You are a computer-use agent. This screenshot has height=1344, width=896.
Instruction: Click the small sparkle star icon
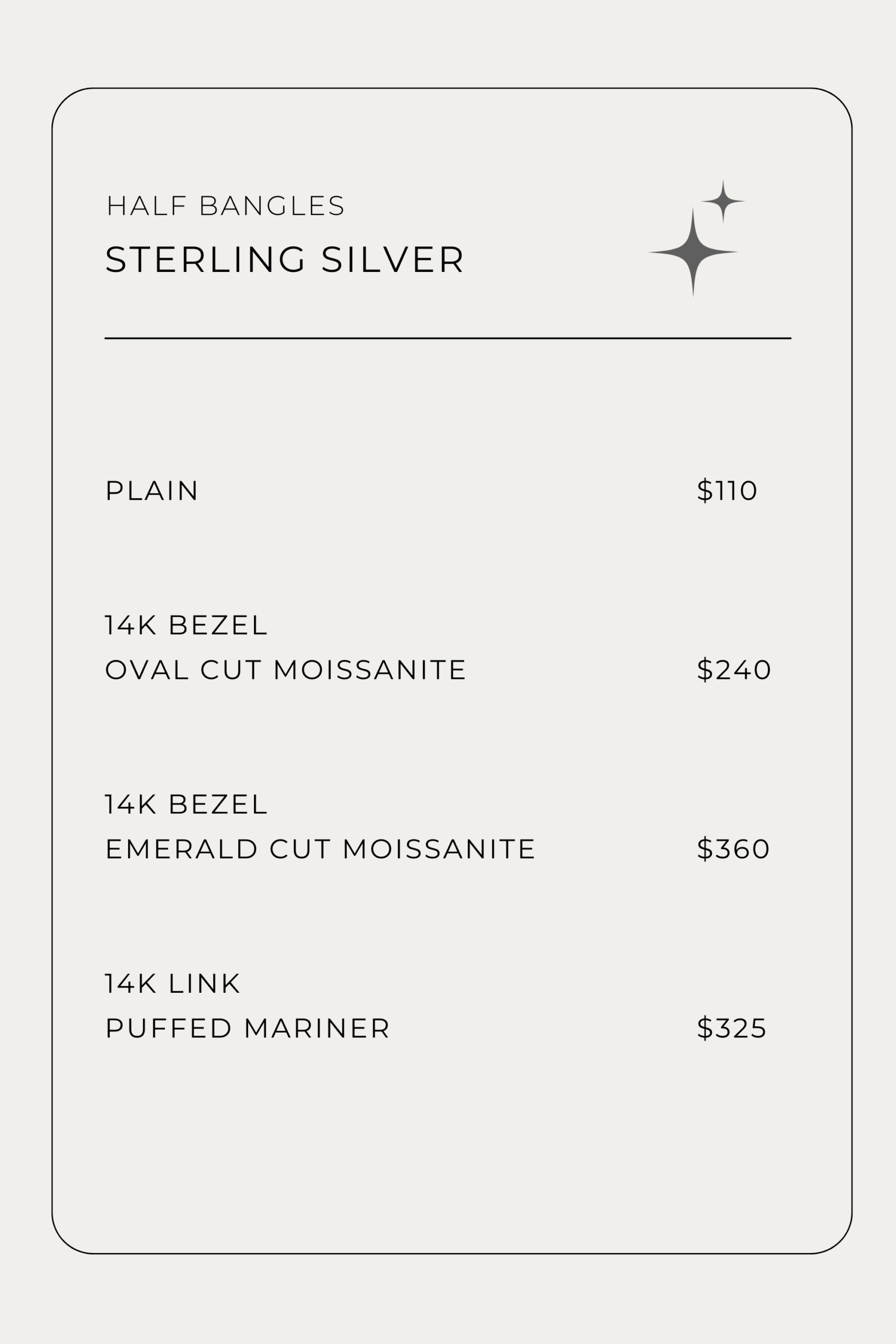coord(723,201)
